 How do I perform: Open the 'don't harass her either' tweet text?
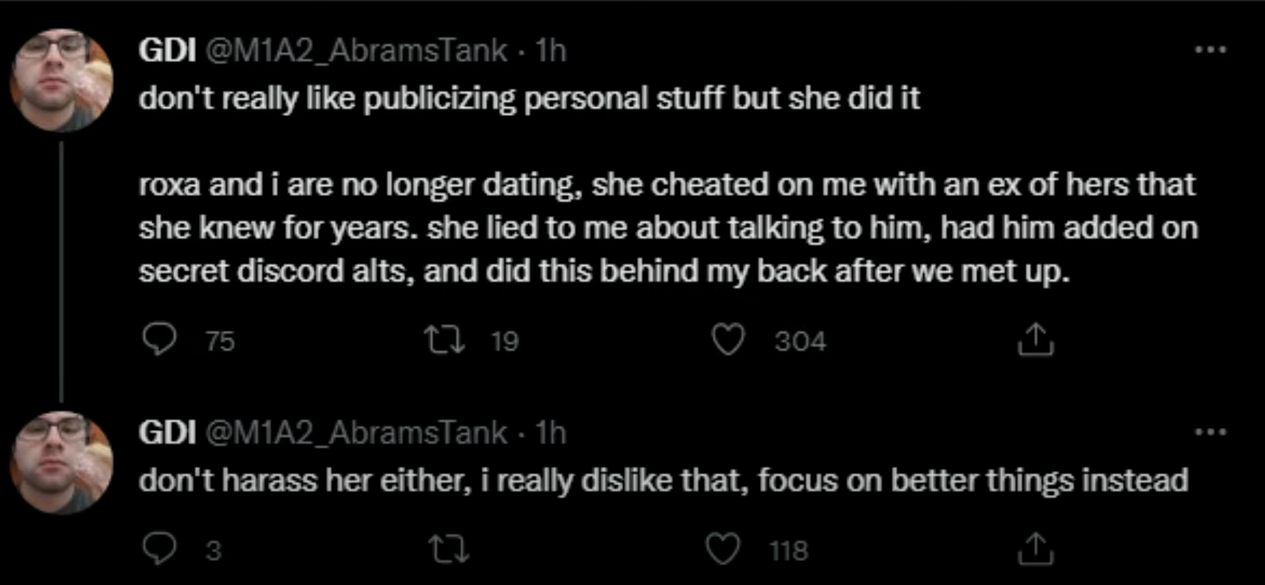[663, 481]
